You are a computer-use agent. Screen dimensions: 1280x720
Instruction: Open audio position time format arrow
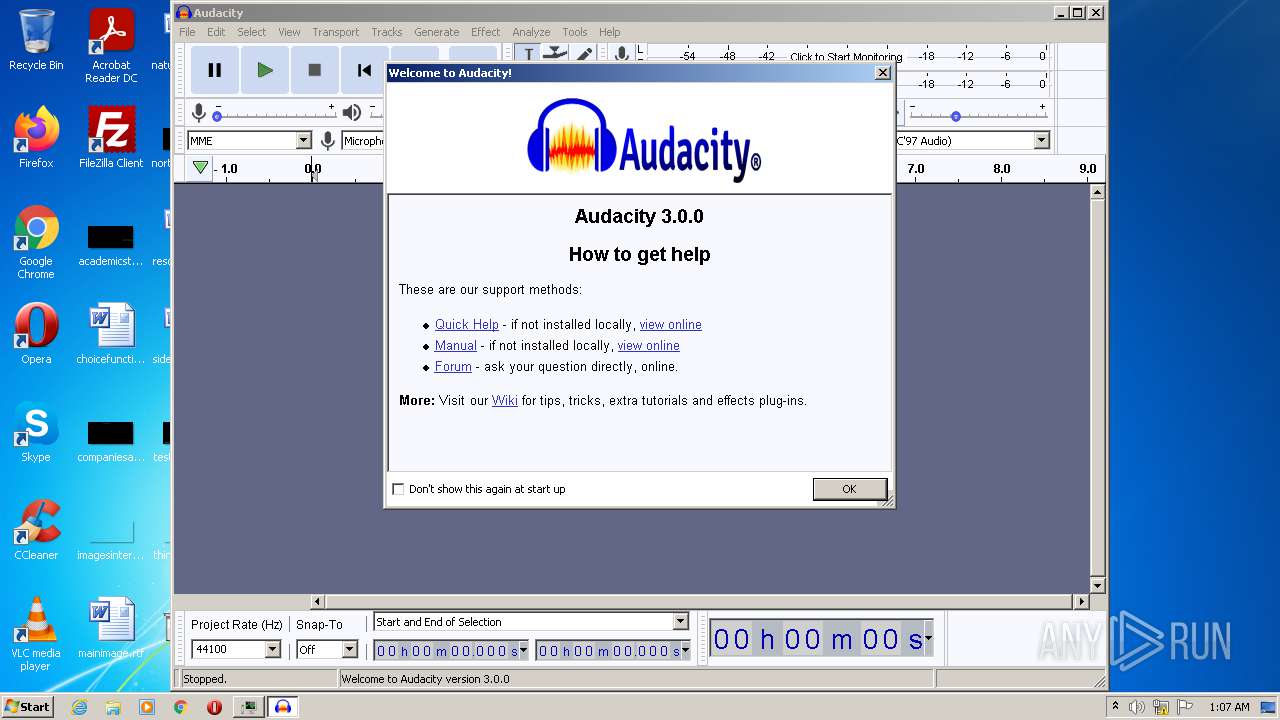coord(928,638)
